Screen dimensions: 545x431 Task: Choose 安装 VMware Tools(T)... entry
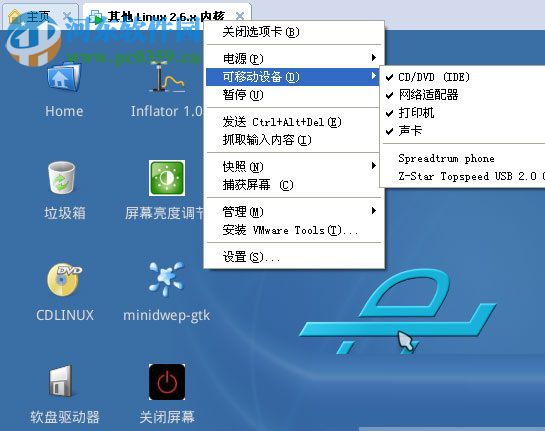[294, 230]
